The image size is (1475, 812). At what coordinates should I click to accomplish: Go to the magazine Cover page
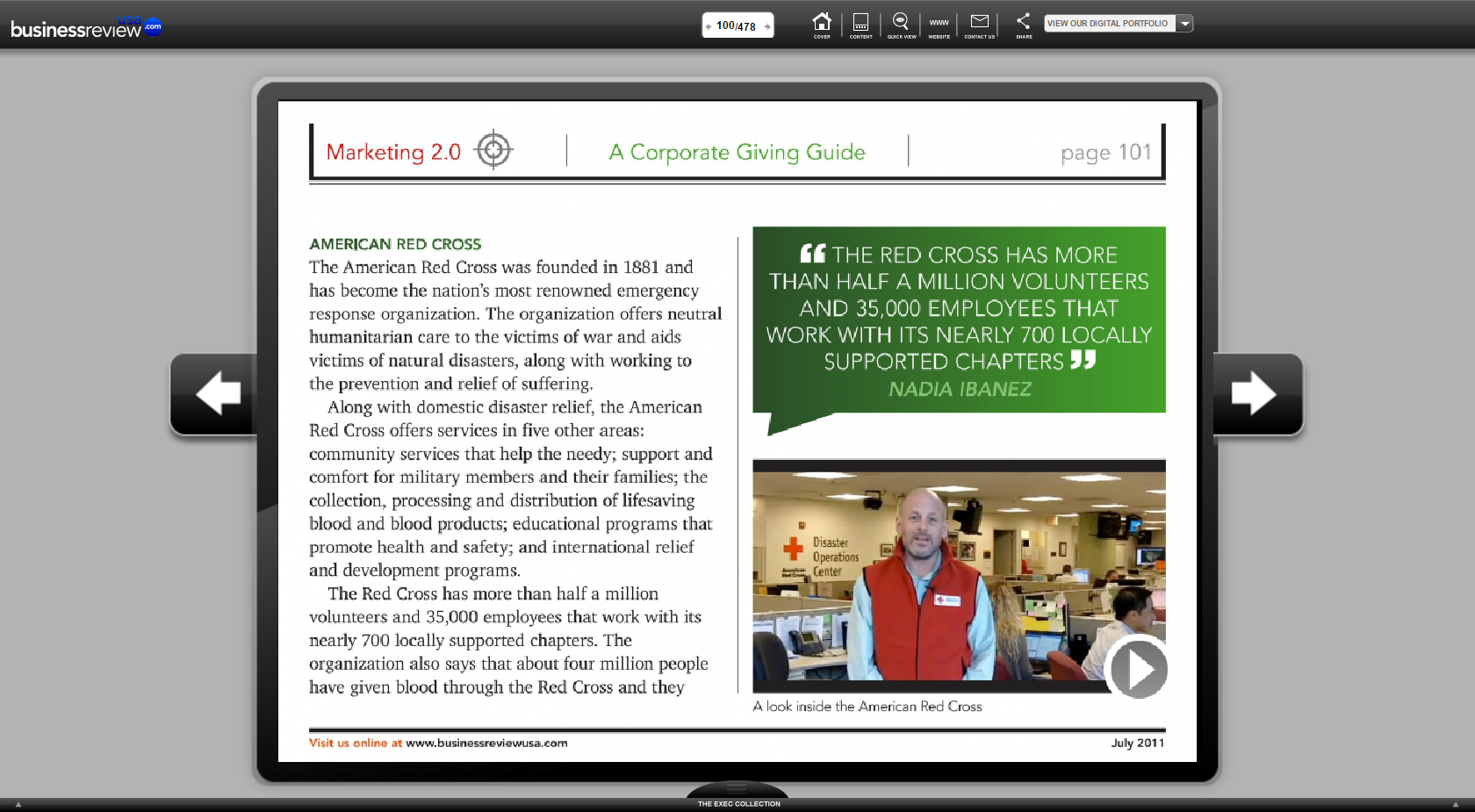pos(822,25)
